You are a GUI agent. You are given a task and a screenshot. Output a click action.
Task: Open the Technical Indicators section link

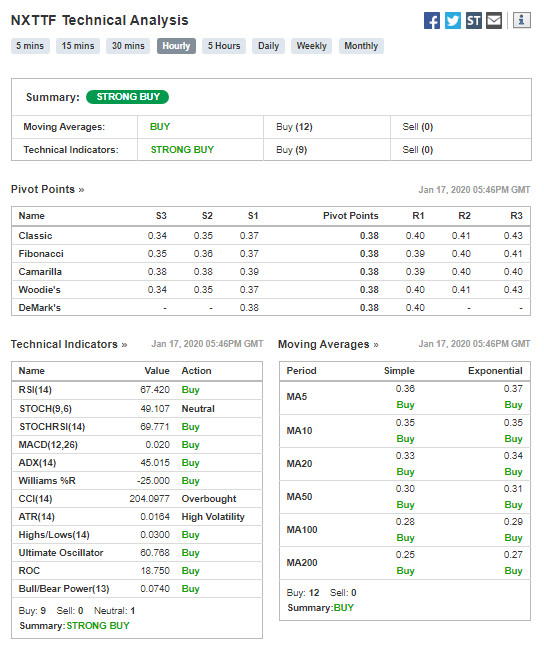tap(69, 344)
